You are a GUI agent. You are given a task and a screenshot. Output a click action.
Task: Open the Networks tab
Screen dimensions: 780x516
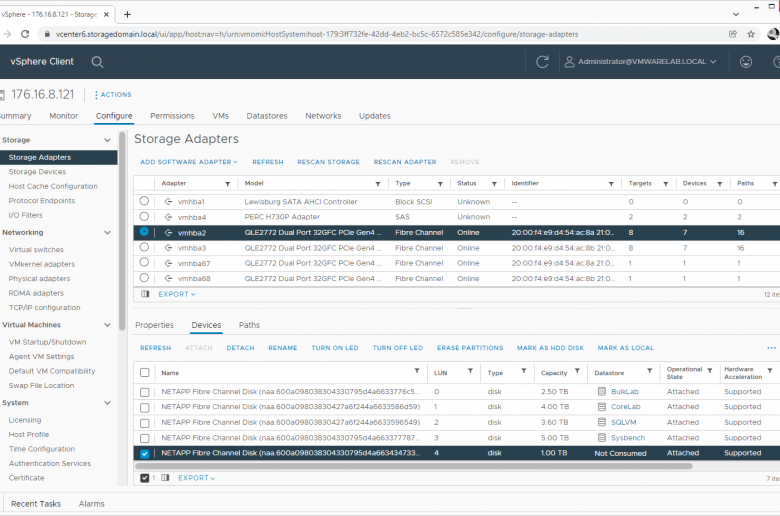(323, 116)
